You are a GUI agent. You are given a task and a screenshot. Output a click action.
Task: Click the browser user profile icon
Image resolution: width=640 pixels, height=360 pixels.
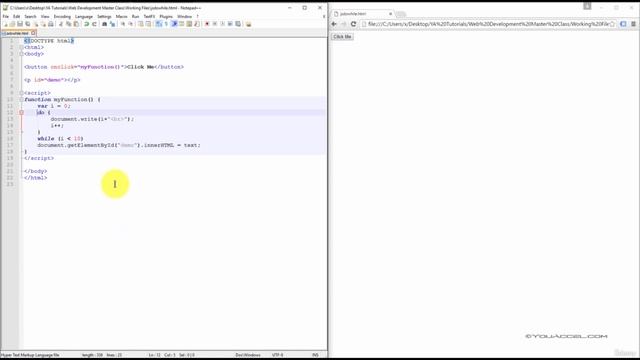pyautogui.click(x=587, y=6)
